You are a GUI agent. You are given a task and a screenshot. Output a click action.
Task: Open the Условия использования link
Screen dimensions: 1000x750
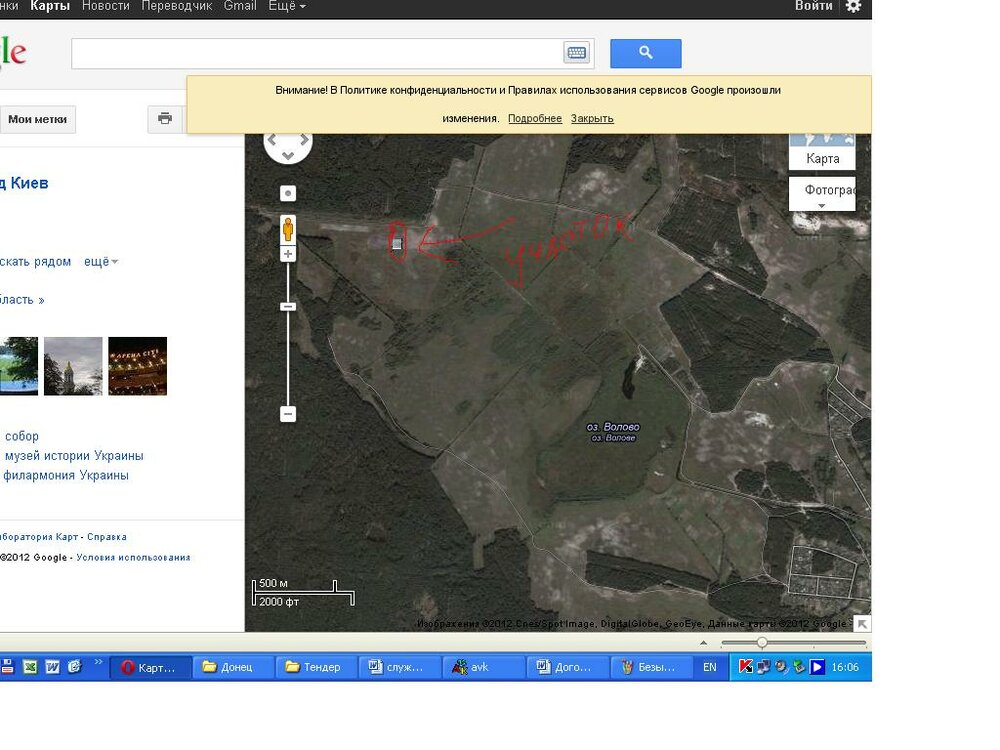click(133, 557)
